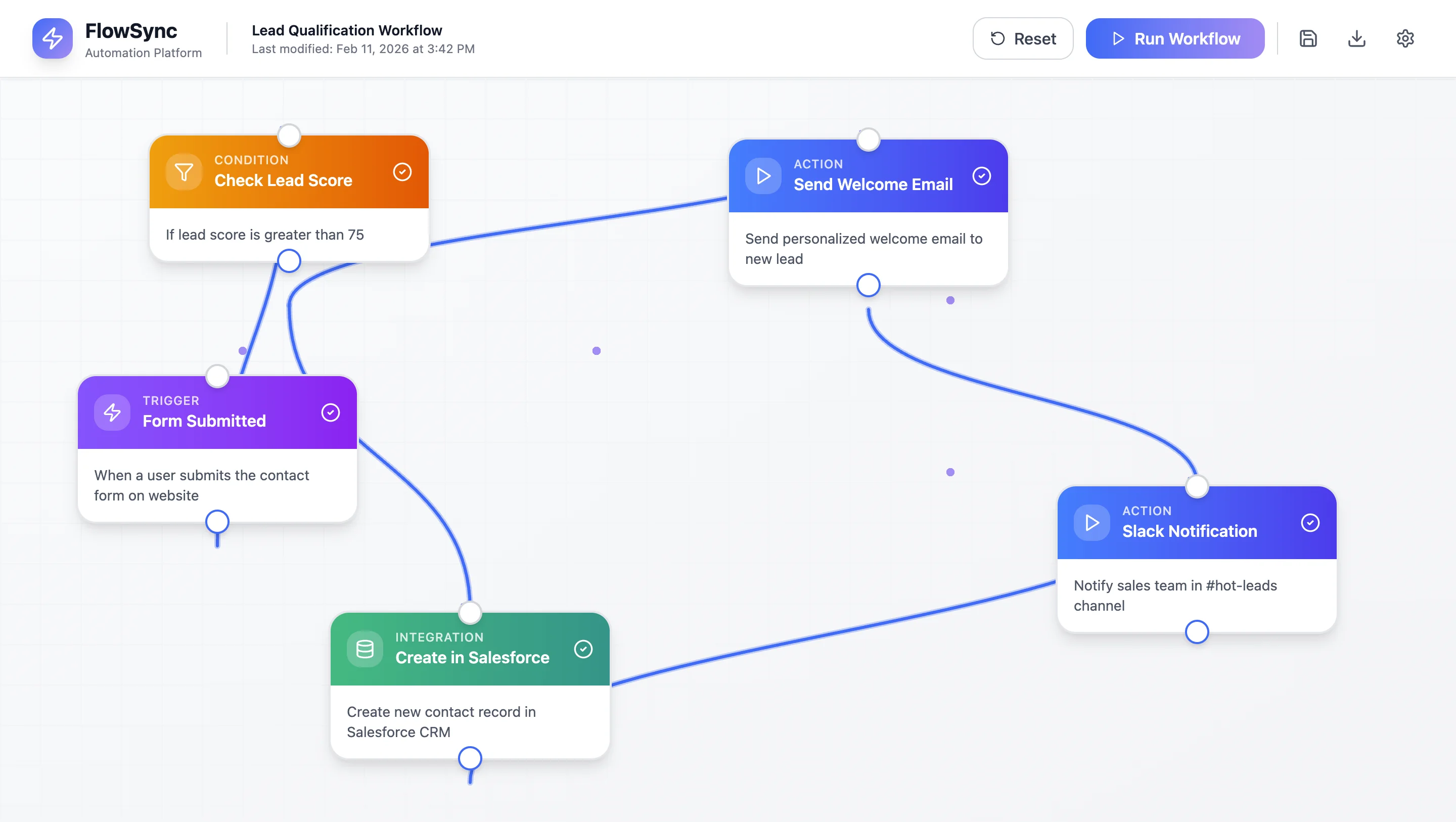
Task: Click the lightning icon on Form Submitted trigger
Action: click(112, 412)
